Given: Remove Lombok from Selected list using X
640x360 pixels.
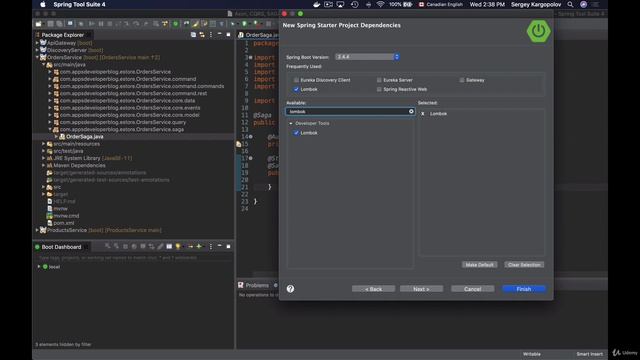Looking at the screenshot, I should tap(422, 114).
